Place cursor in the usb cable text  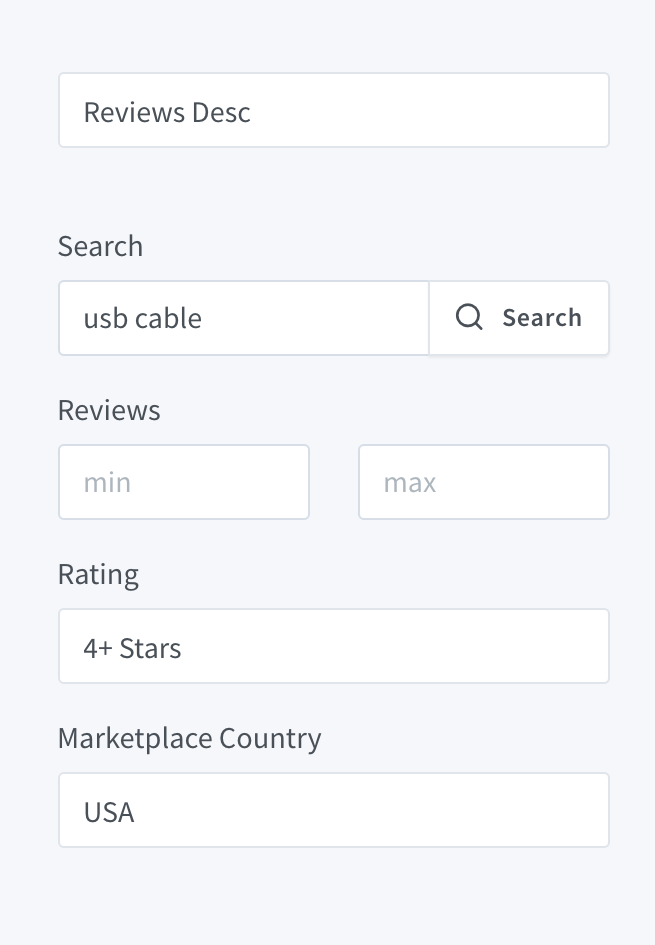click(143, 318)
